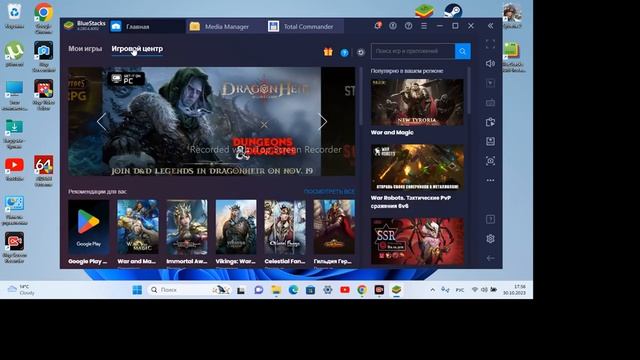This screenshot has height=360, width=640.
Task: Click the taskbar search box
Action: pos(189,290)
